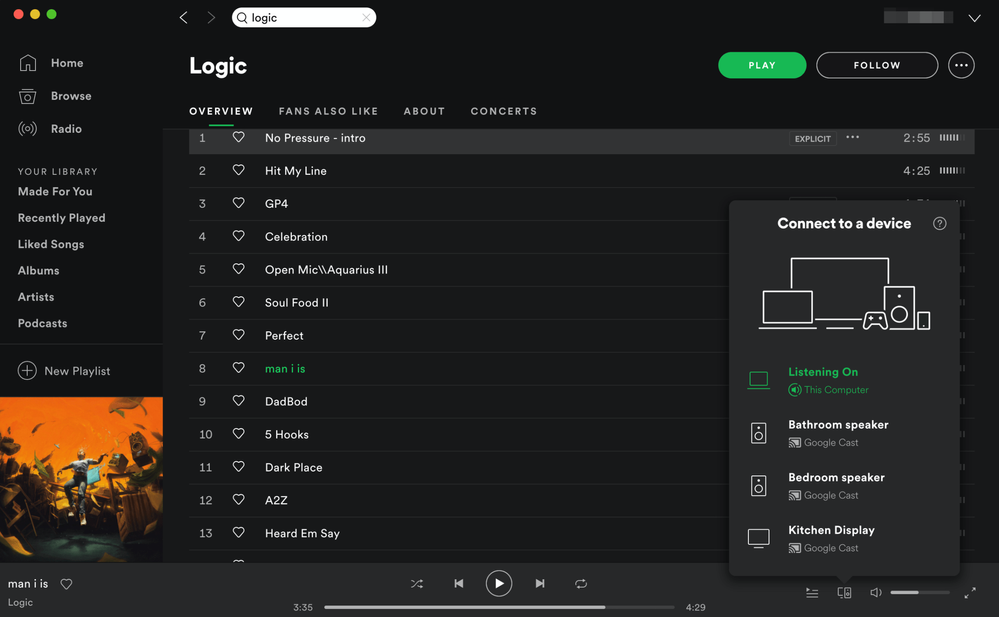999x617 pixels.
Task: Like the now playing song in player bar
Action: (x=66, y=584)
